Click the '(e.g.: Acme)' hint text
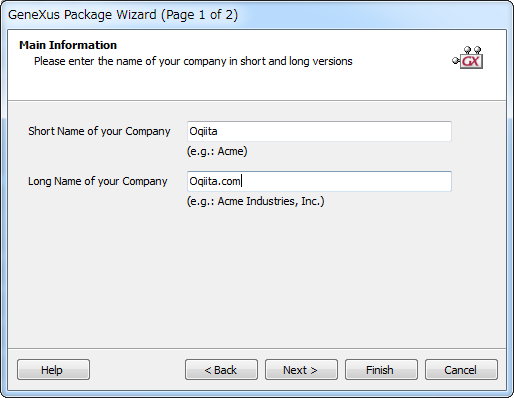This screenshot has height=398, width=514. pos(217,151)
